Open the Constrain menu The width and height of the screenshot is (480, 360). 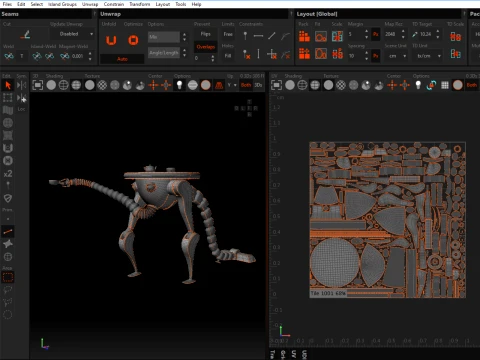point(114,4)
